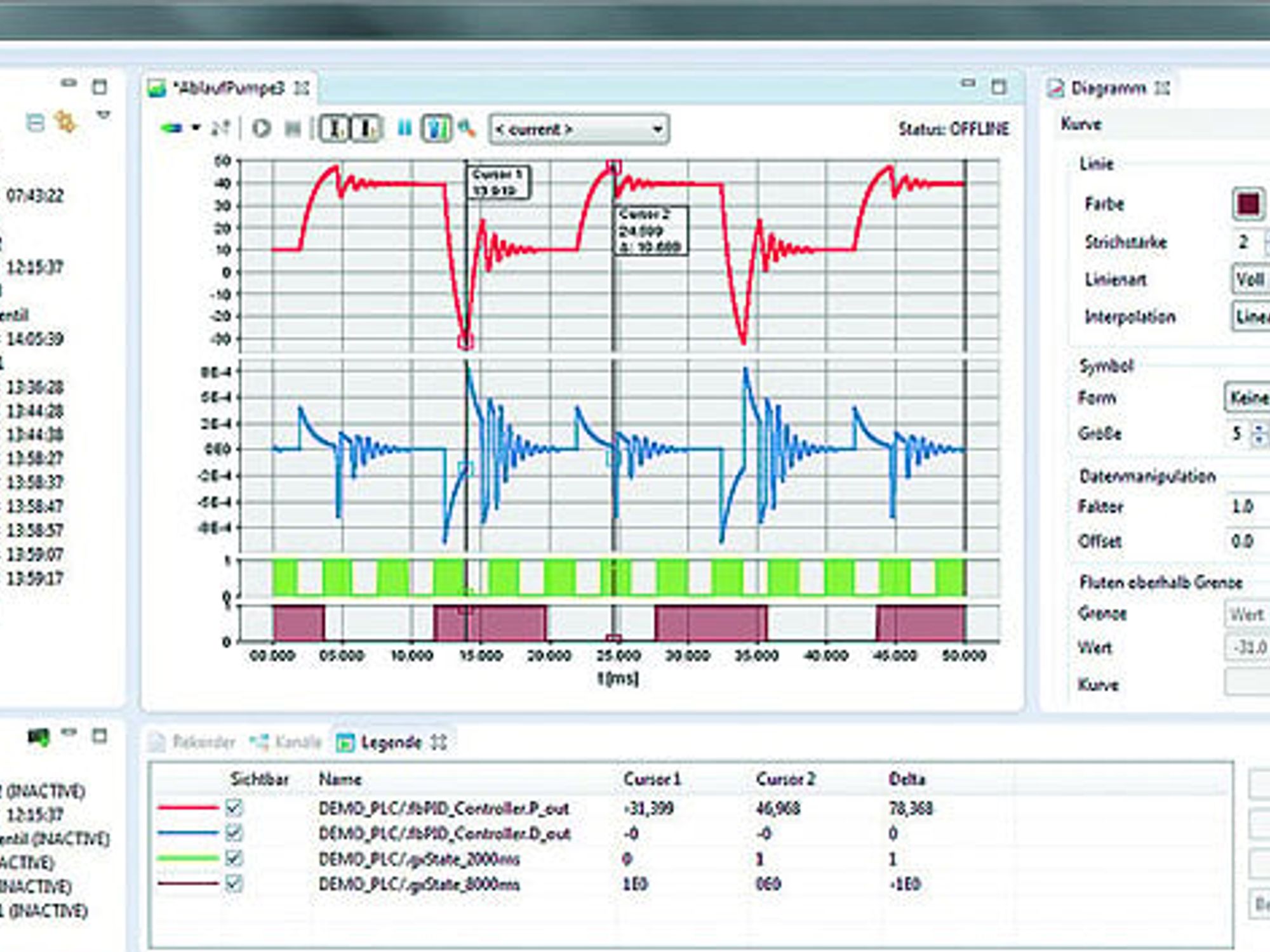Click the Sichtbar column header
This screenshot has width=1270, height=952.
click(x=259, y=779)
